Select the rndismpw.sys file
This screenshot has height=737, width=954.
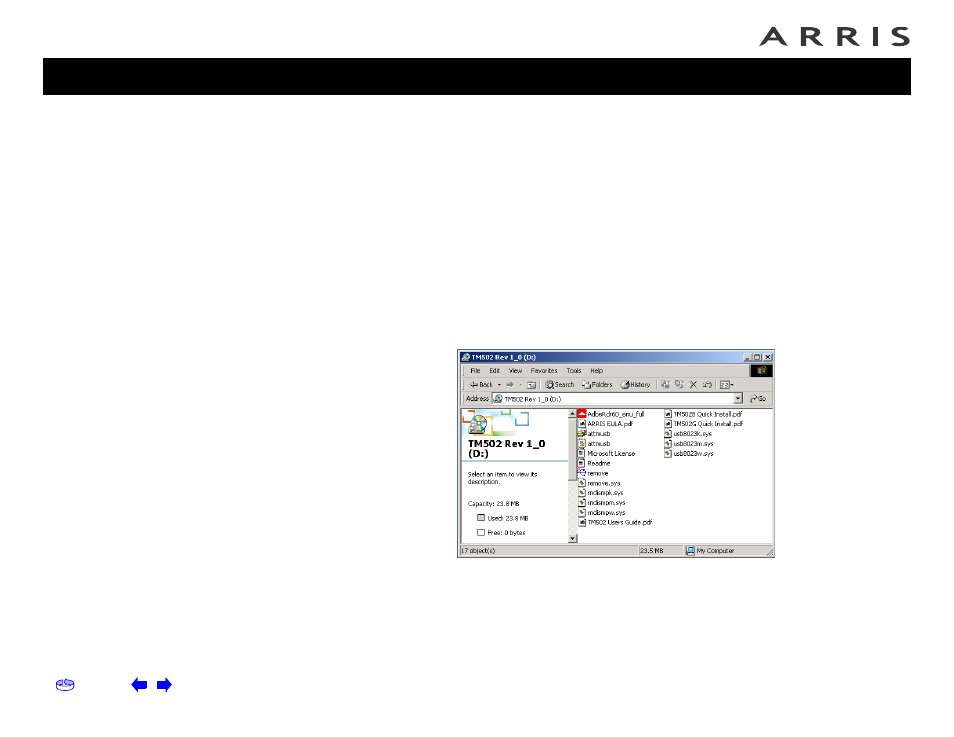click(602, 512)
